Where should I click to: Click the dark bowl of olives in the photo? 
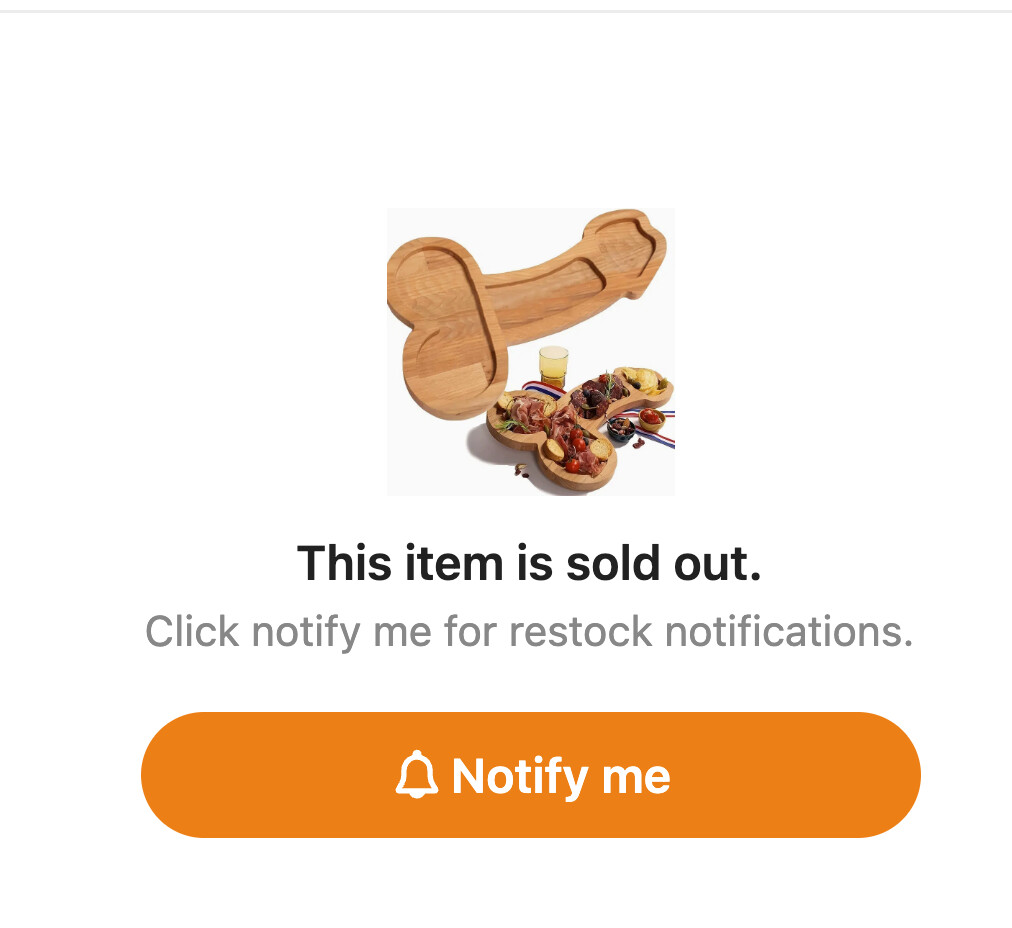pyautogui.click(x=620, y=431)
